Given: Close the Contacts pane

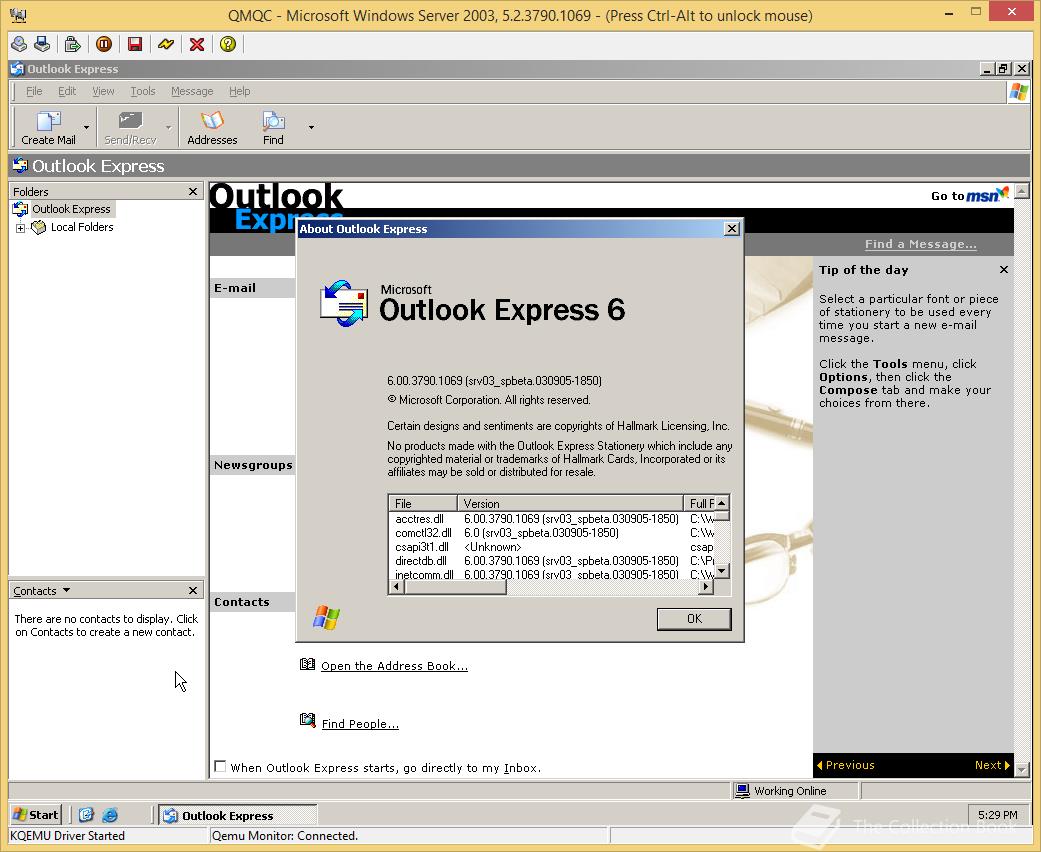Looking at the screenshot, I should pos(193,590).
